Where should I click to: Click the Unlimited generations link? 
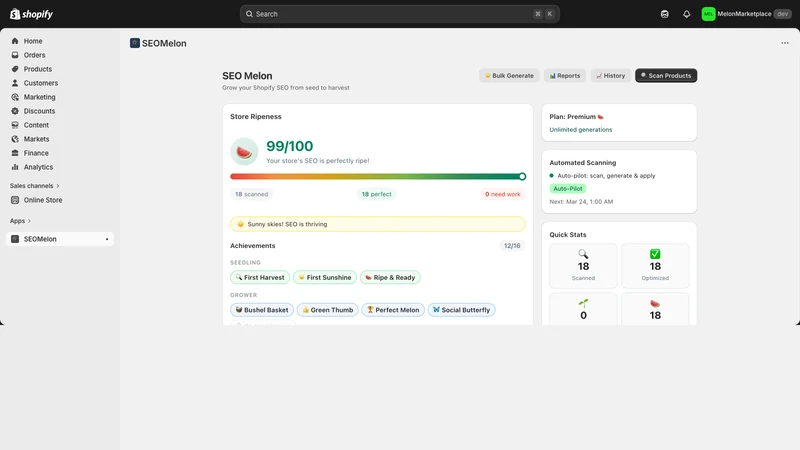(x=581, y=130)
